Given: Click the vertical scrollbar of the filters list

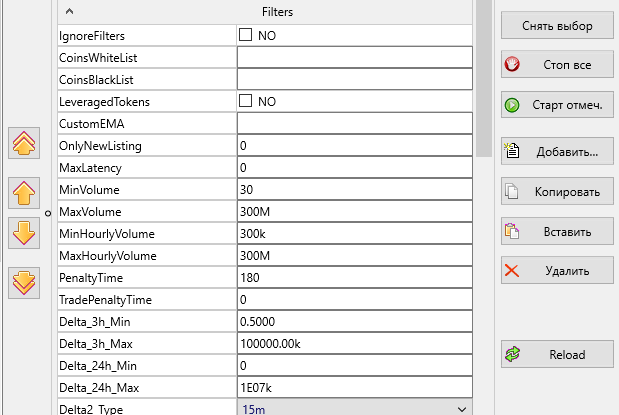Looking at the screenshot, I should pyautogui.click(x=483, y=80).
